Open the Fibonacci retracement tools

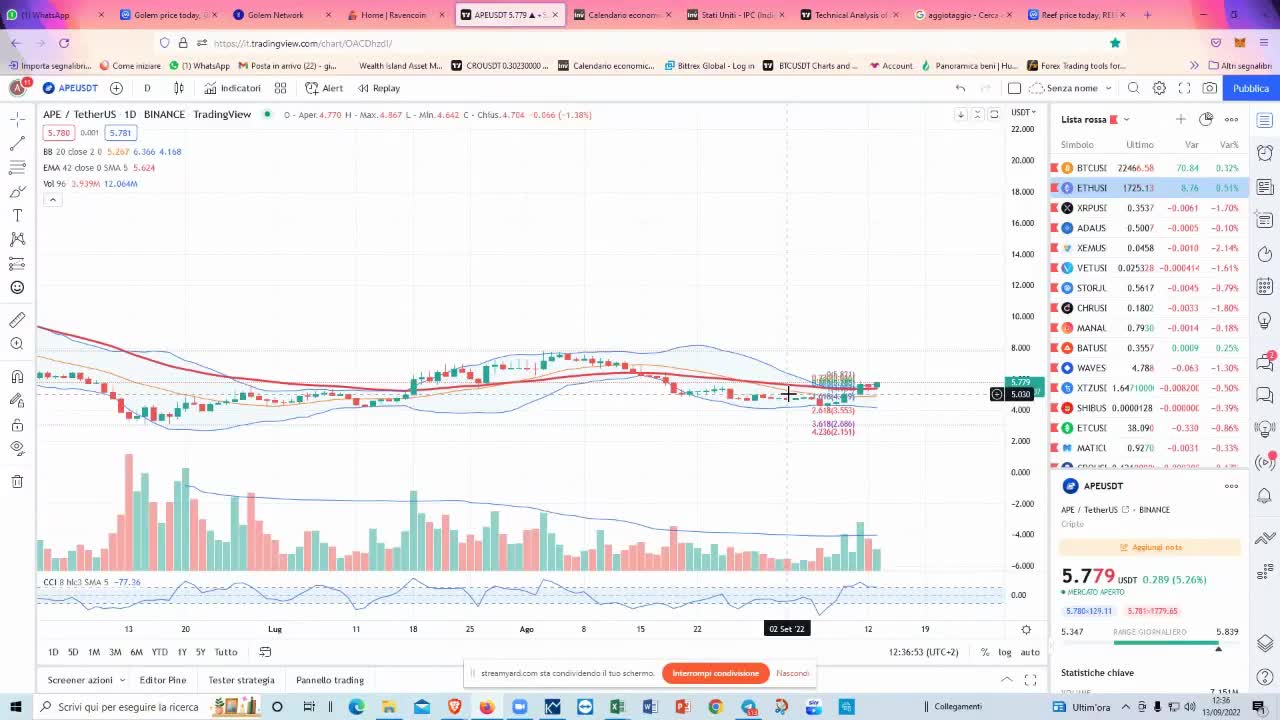tap(17, 167)
